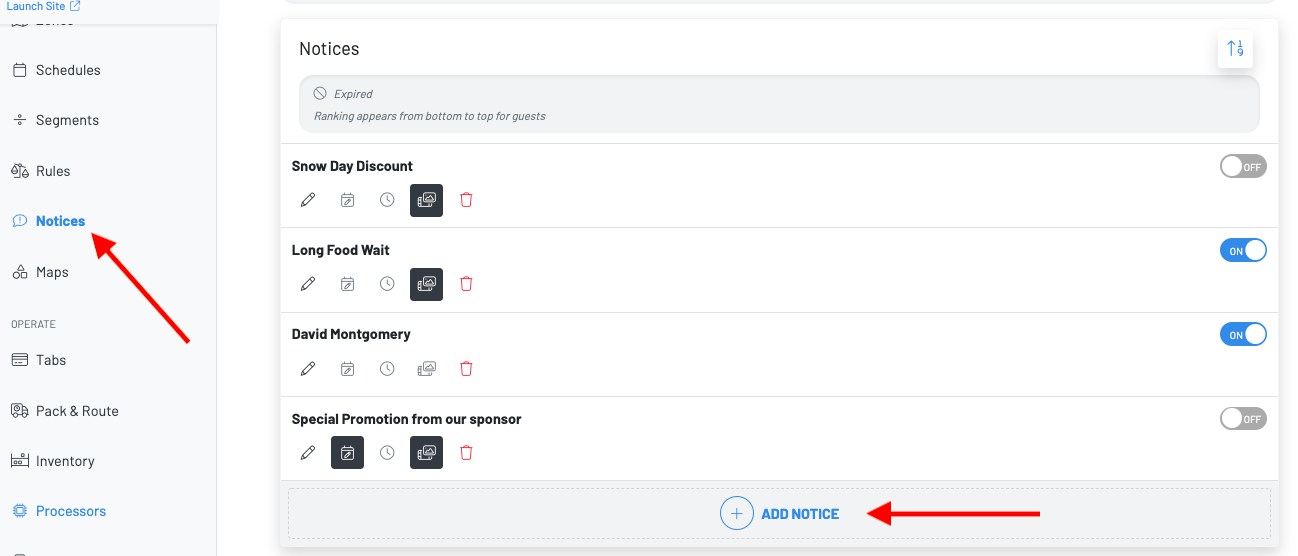1298x556 pixels.
Task: Open Schedules in the sidebar
Action: coord(68,70)
